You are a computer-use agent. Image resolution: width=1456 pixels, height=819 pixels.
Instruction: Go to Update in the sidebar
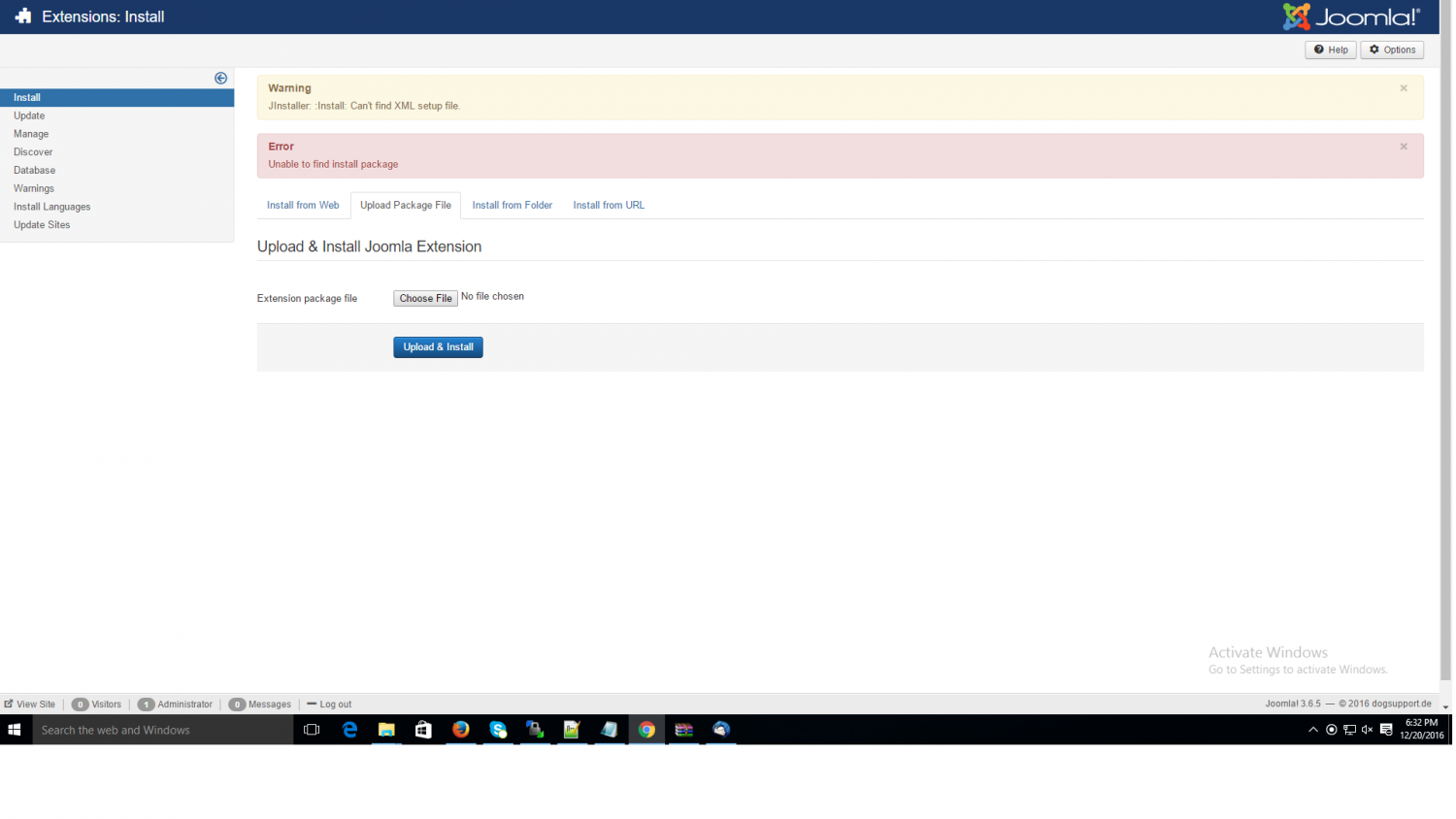(29, 115)
